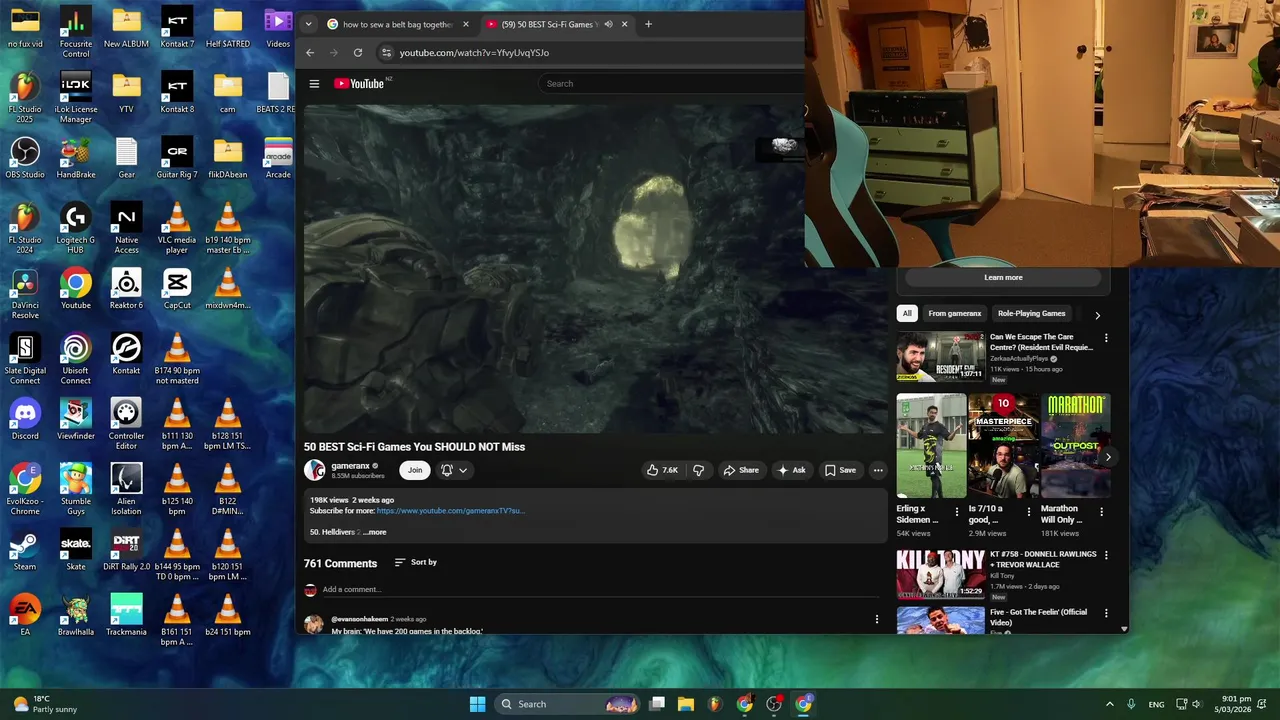The height and width of the screenshot is (720, 1280).
Task: Click the gameranx channel avatar
Action: coord(315,470)
